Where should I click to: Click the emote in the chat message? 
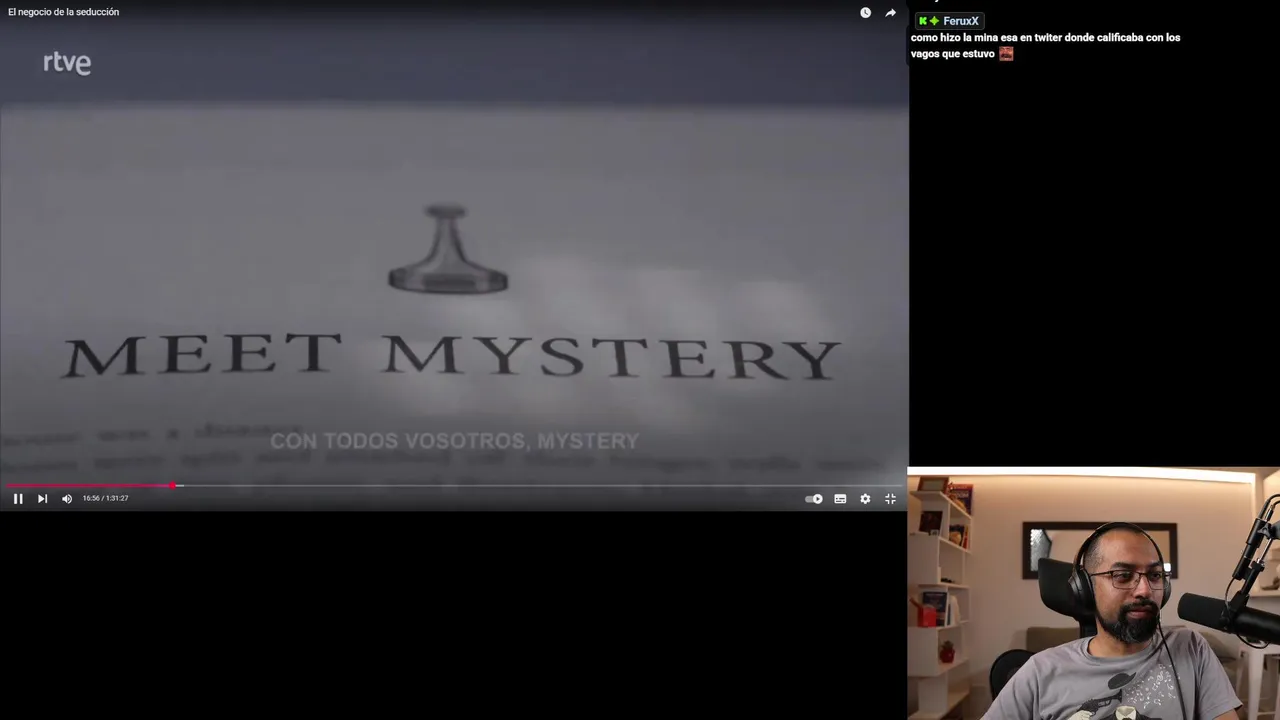(x=1006, y=54)
